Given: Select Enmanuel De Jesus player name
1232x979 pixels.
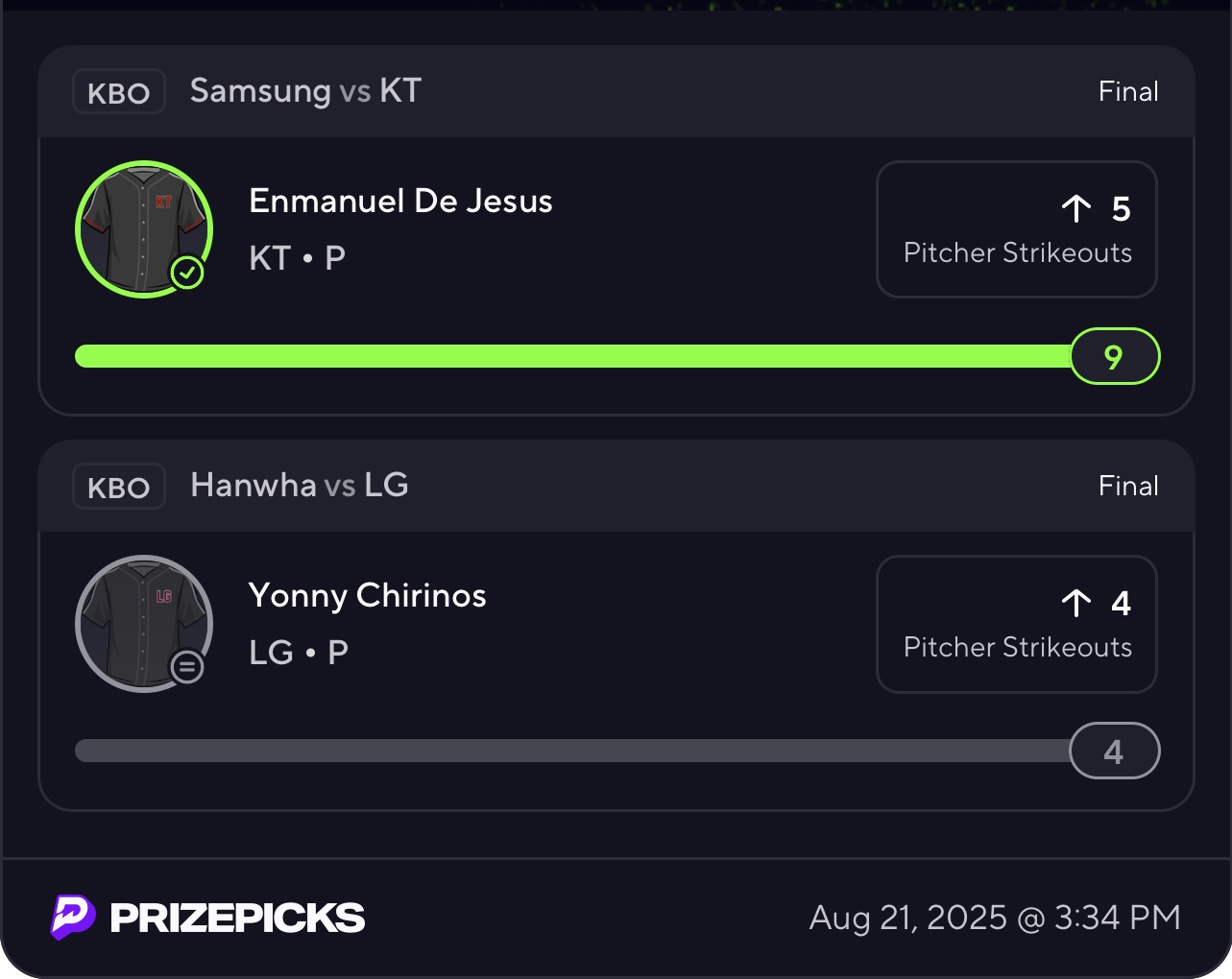Looking at the screenshot, I should 400,202.
